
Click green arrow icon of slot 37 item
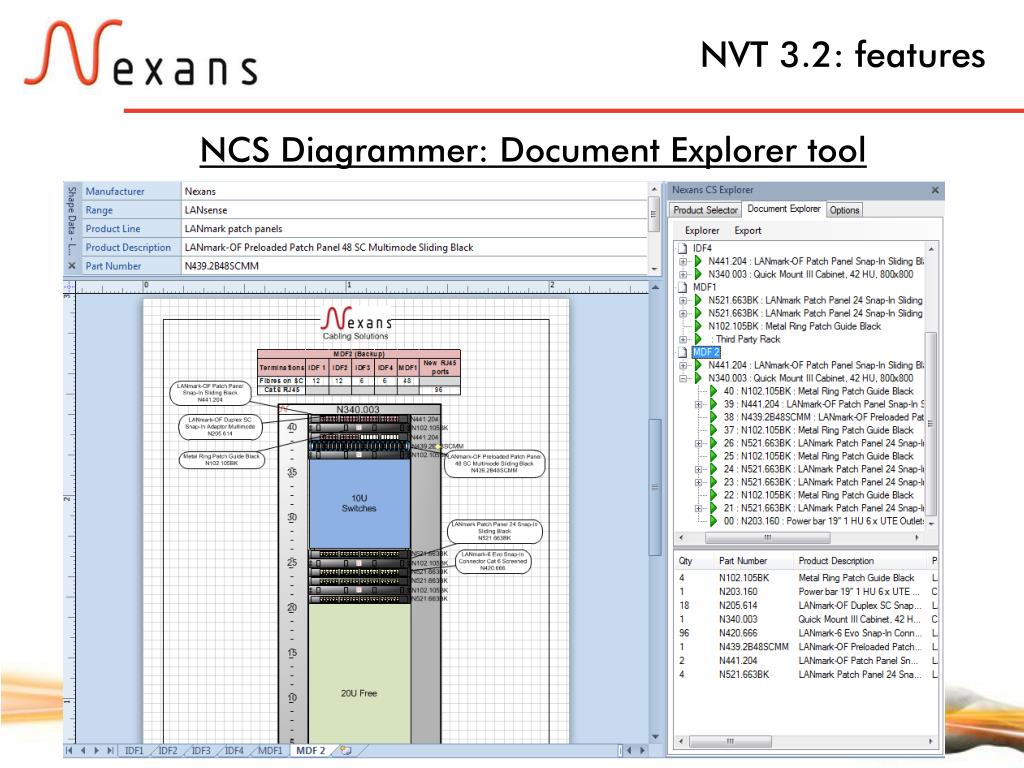click(x=714, y=430)
